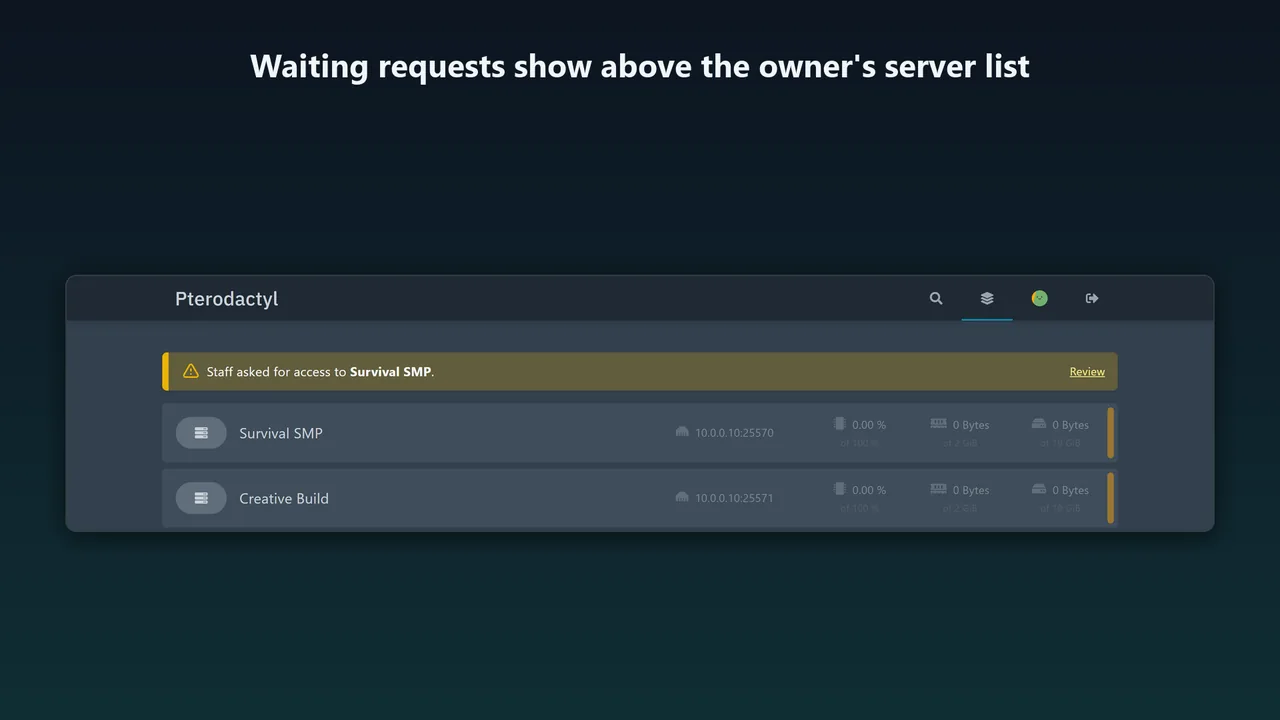Image resolution: width=1280 pixels, height=720 pixels.
Task: Click the address 10.0.0.10:25570
Action: click(735, 433)
